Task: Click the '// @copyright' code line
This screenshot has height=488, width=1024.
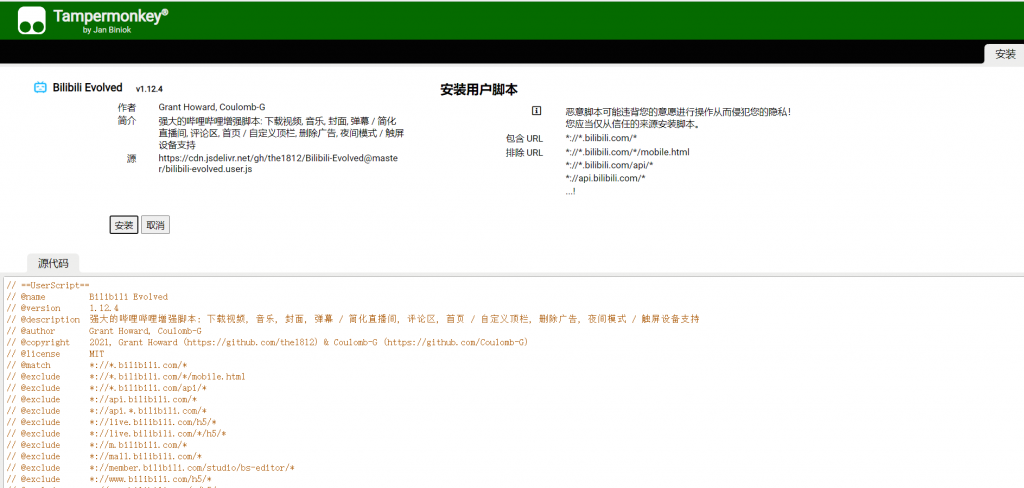Action: tap(267, 342)
